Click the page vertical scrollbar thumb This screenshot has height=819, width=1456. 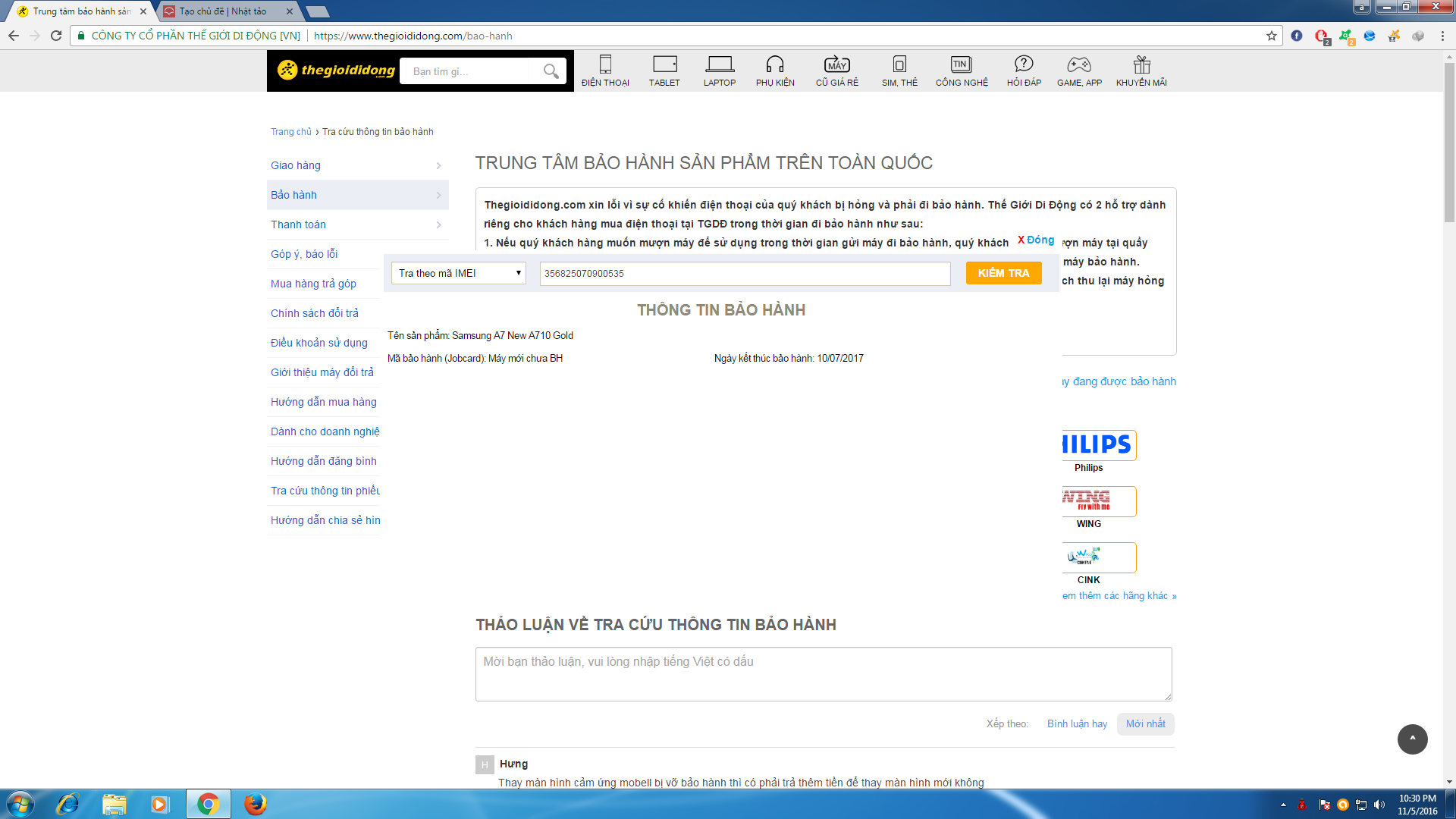pyautogui.click(x=1449, y=143)
